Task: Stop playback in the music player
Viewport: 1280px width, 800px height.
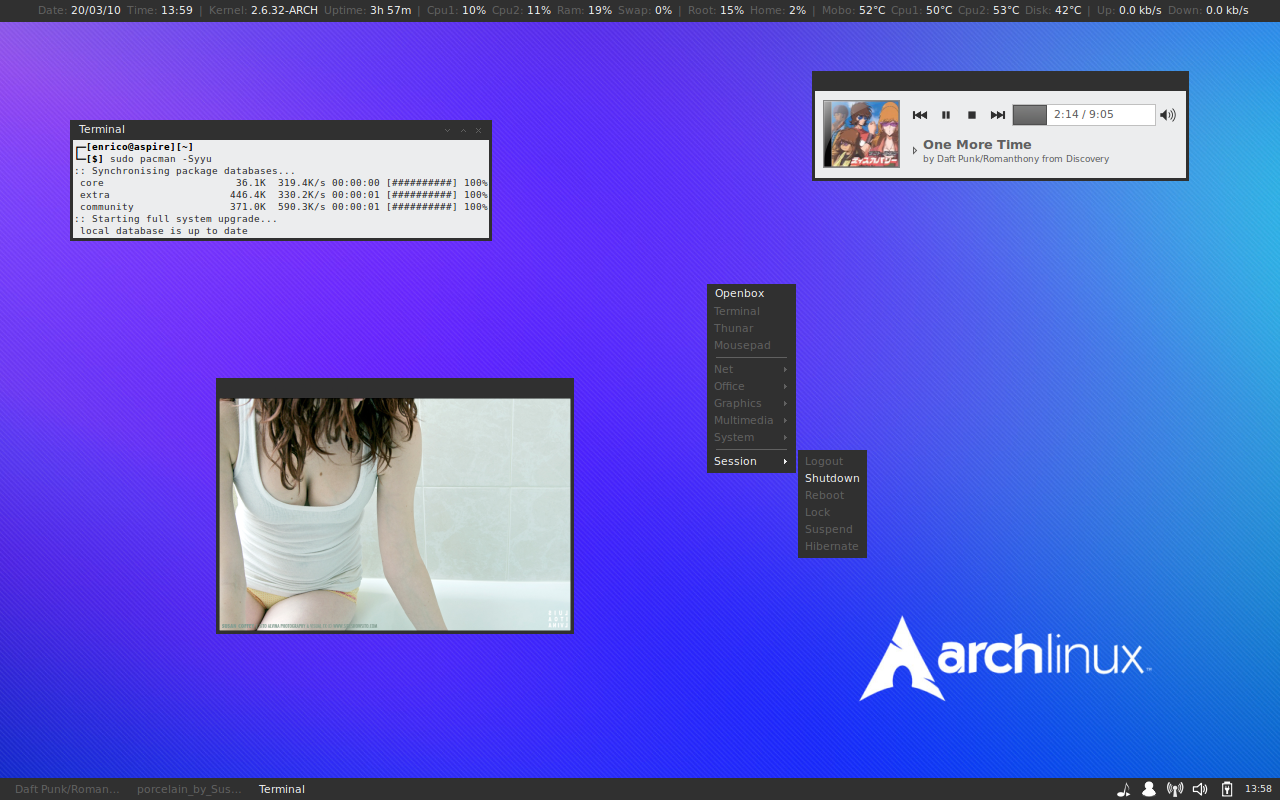Action: point(971,115)
